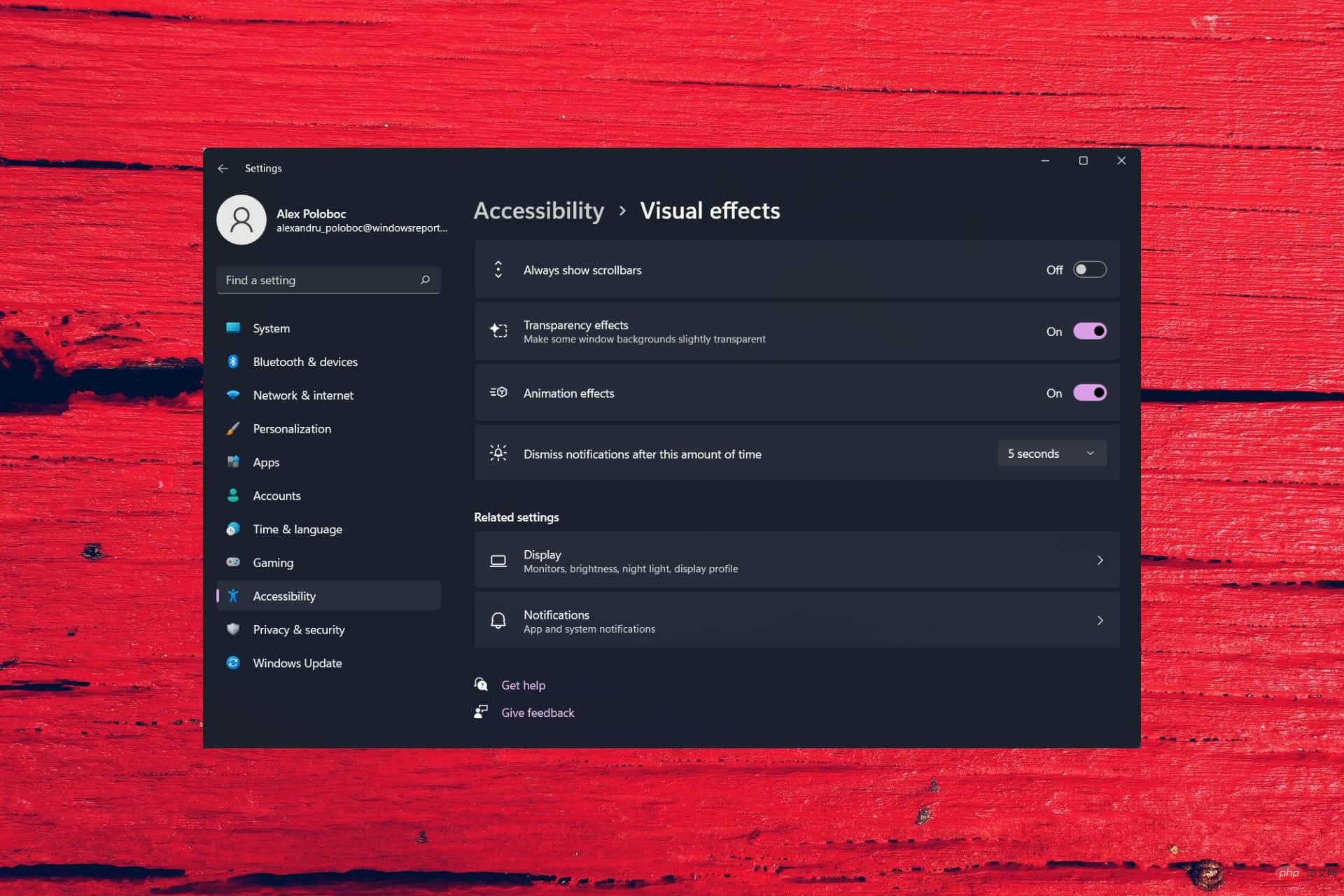The image size is (1344, 896).
Task: Click the Privacy & security icon
Action: point(234,629)
